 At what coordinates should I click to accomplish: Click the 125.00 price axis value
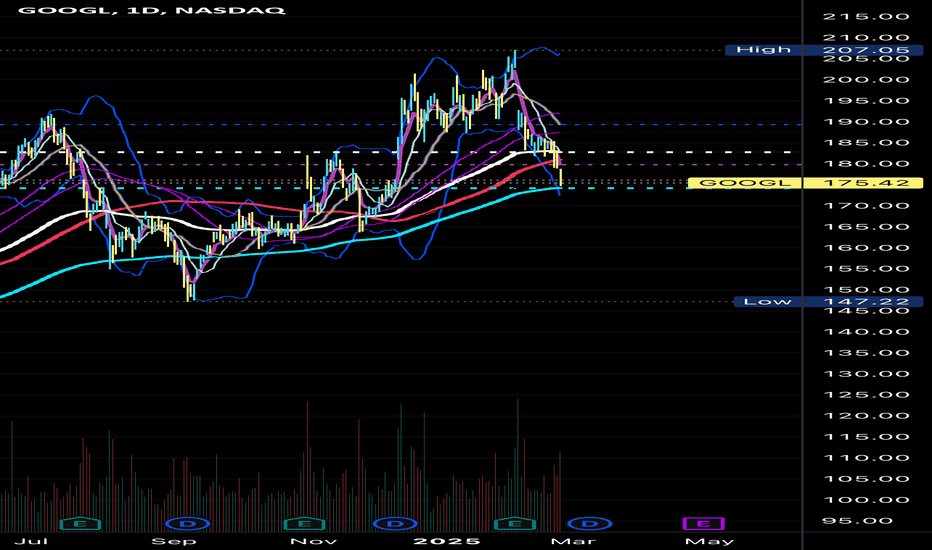pos(866,395)
